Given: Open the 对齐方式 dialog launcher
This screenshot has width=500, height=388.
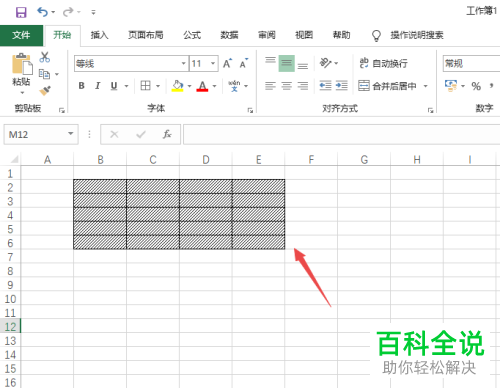Looking at the screenshot, I should (x=431, y=110).
